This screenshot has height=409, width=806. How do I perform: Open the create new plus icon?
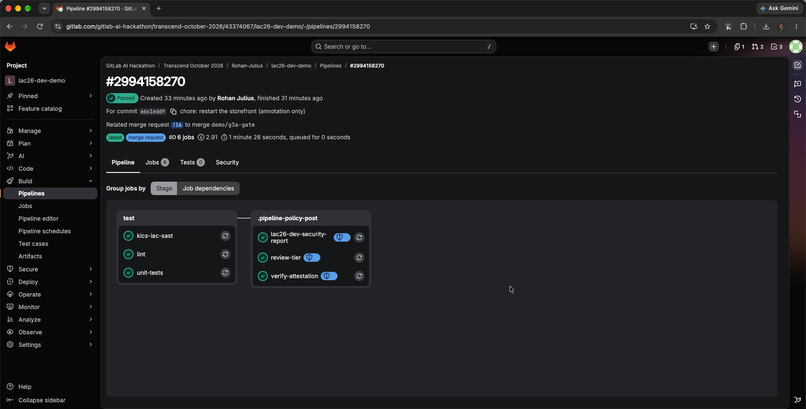(x=713, y=47)
